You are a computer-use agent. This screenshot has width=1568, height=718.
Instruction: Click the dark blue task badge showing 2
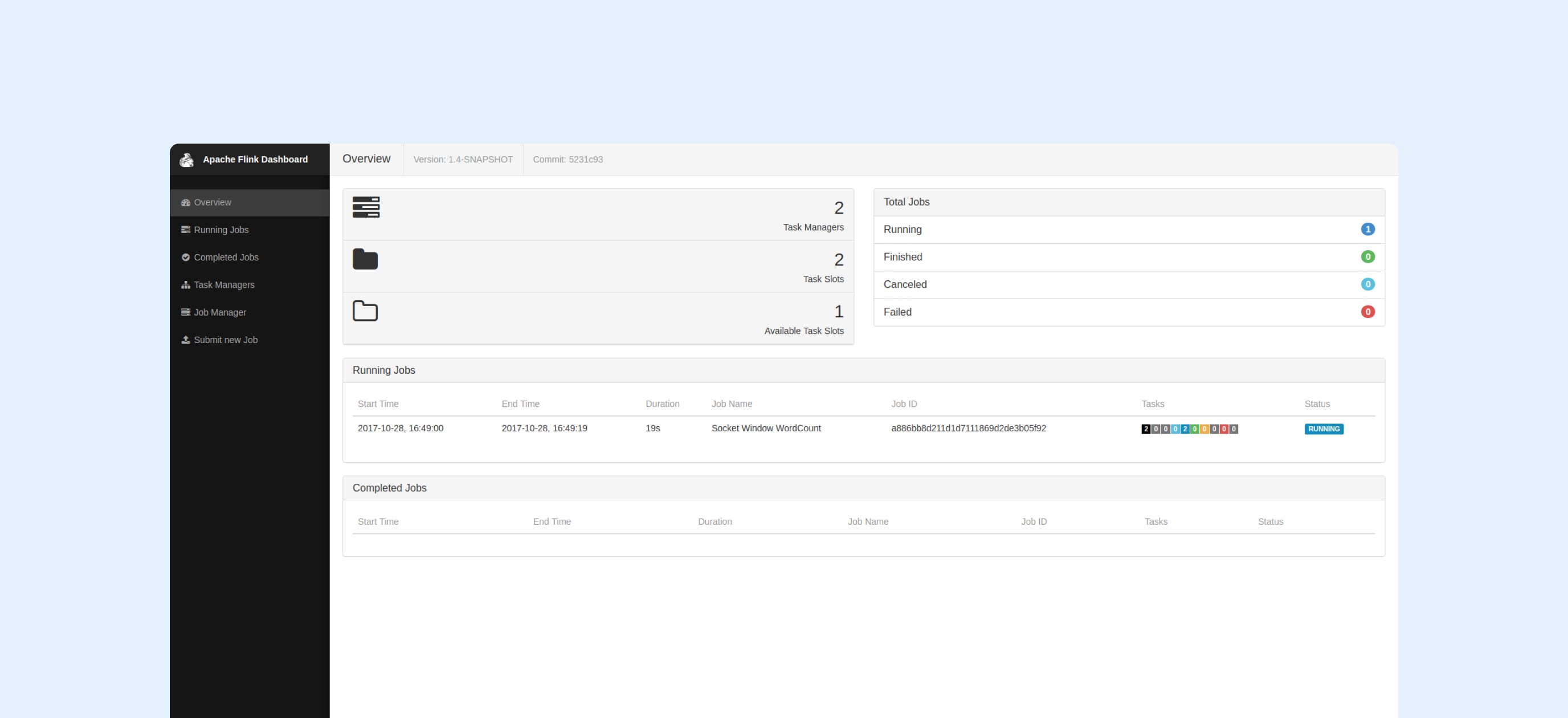(1185, 429)
